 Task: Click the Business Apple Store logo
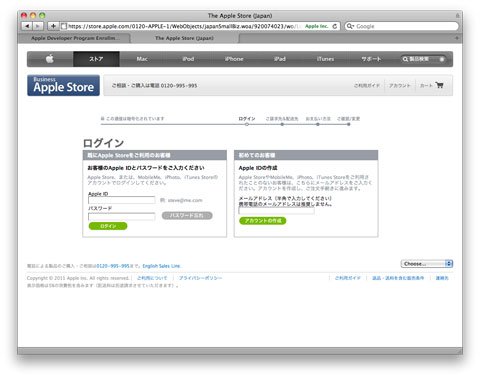[x=63, y=85]
